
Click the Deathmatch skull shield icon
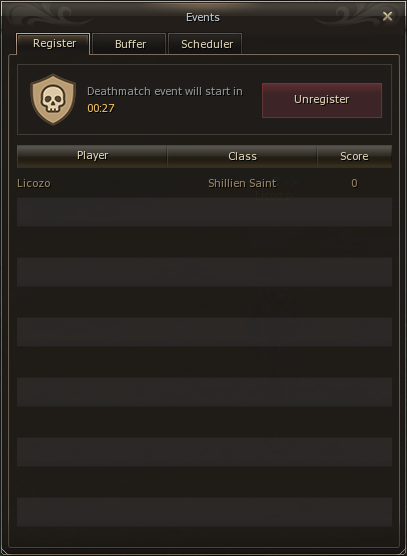point(53,99)
